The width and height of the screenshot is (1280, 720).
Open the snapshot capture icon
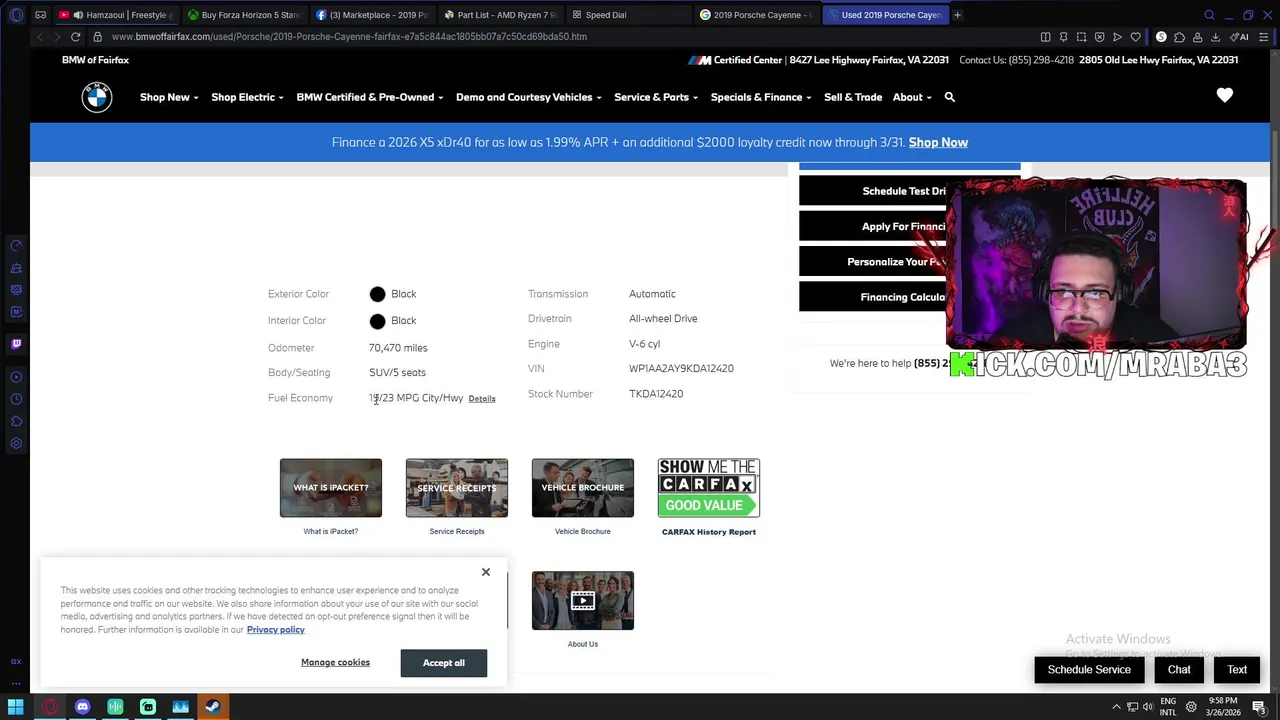click(1081, 37)
